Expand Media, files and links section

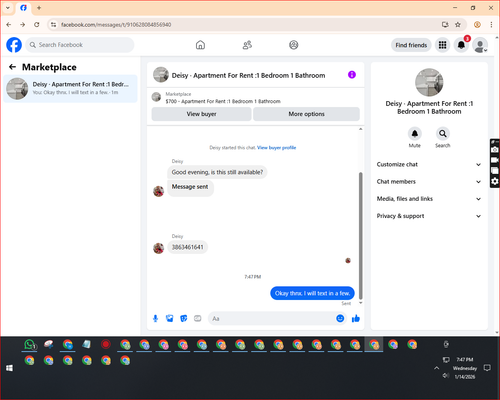(429, 199)
